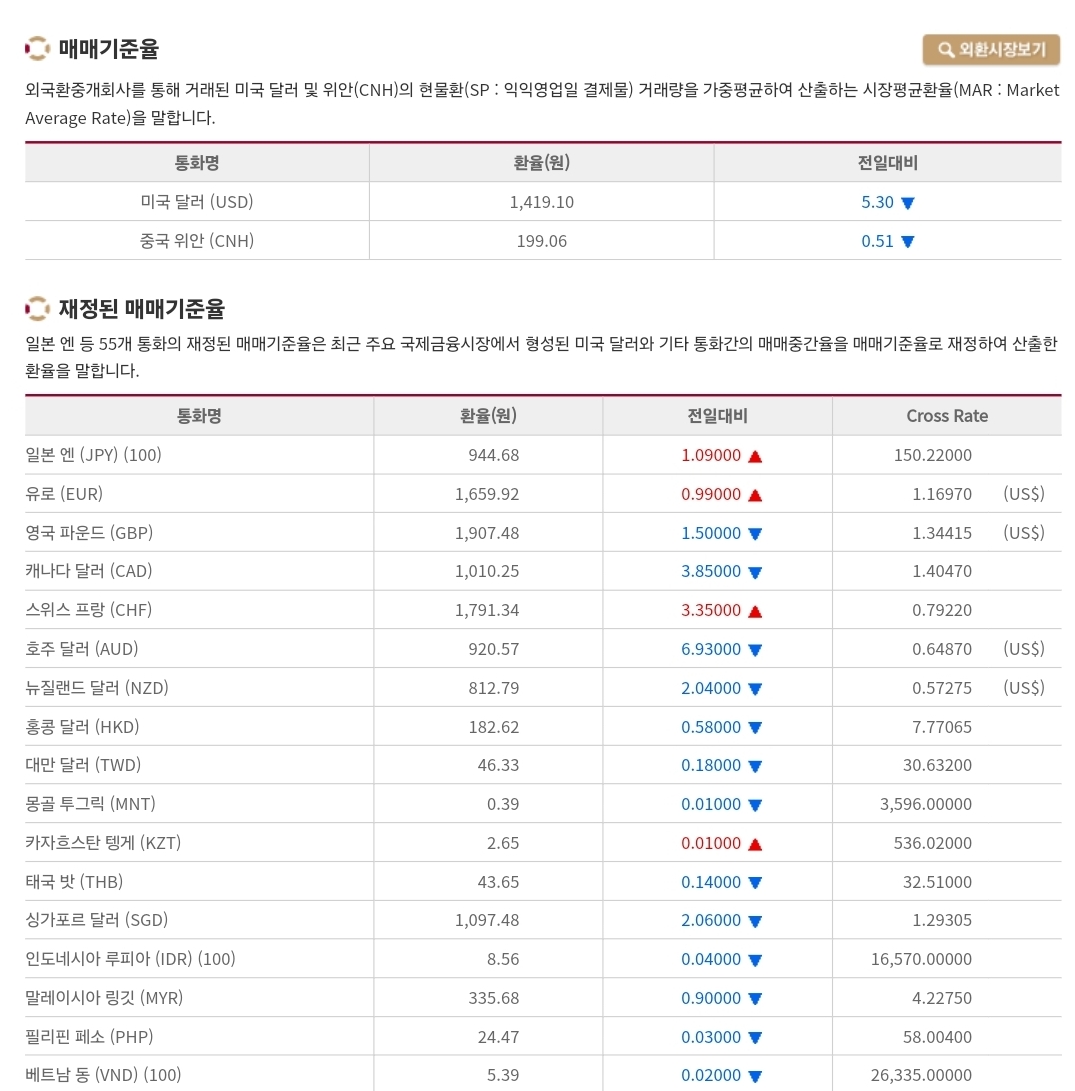1075x1091 pixels.
Task: Select 일본 엔 (JPY) (100) row label
Action: [93, 455]
